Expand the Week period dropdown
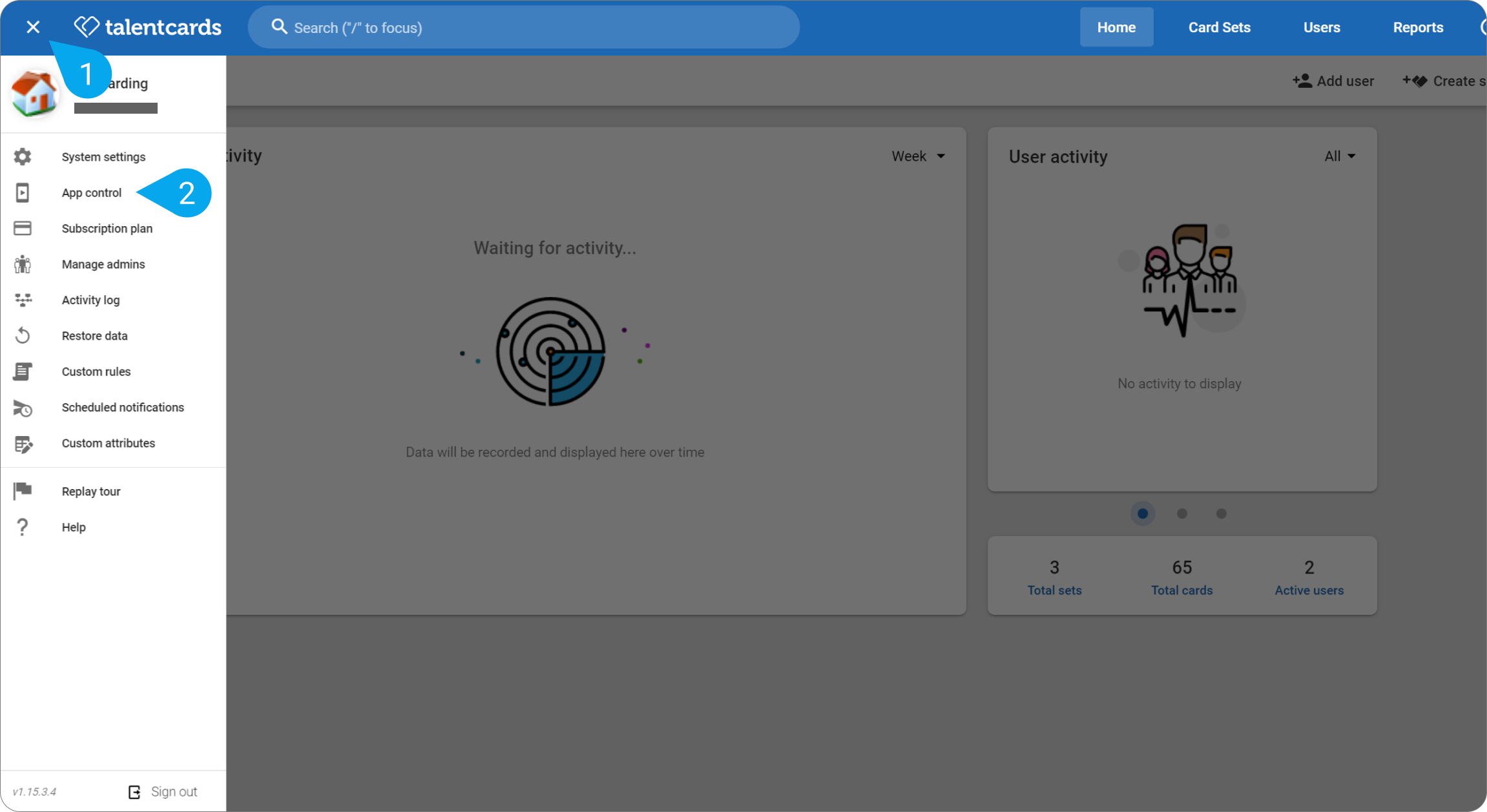 (919, 156)
